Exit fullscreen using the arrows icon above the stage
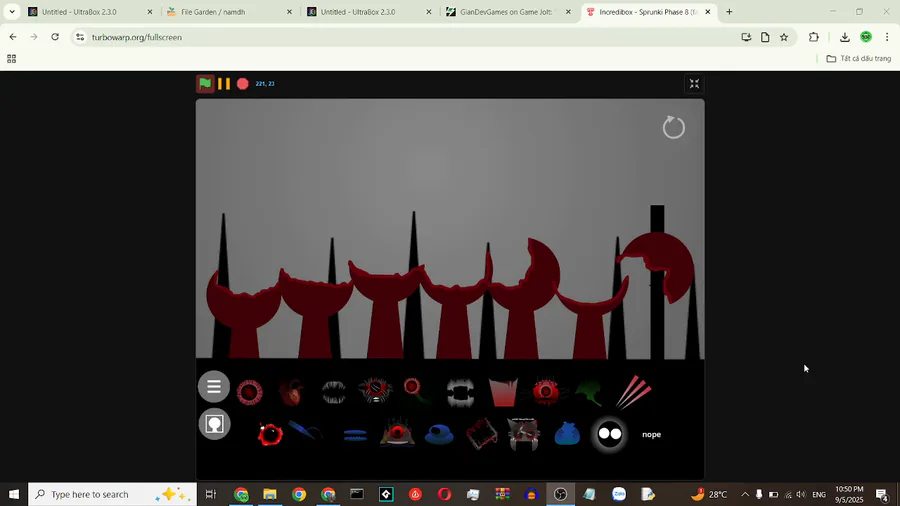 (x=694, y=84)
